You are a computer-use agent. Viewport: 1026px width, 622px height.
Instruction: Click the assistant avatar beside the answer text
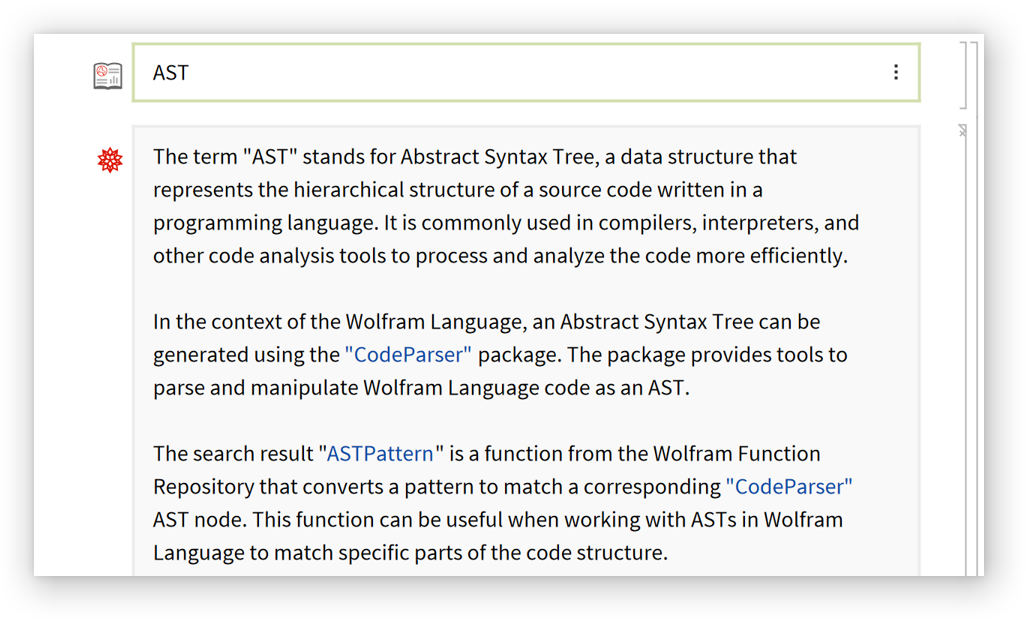(109, 158)
